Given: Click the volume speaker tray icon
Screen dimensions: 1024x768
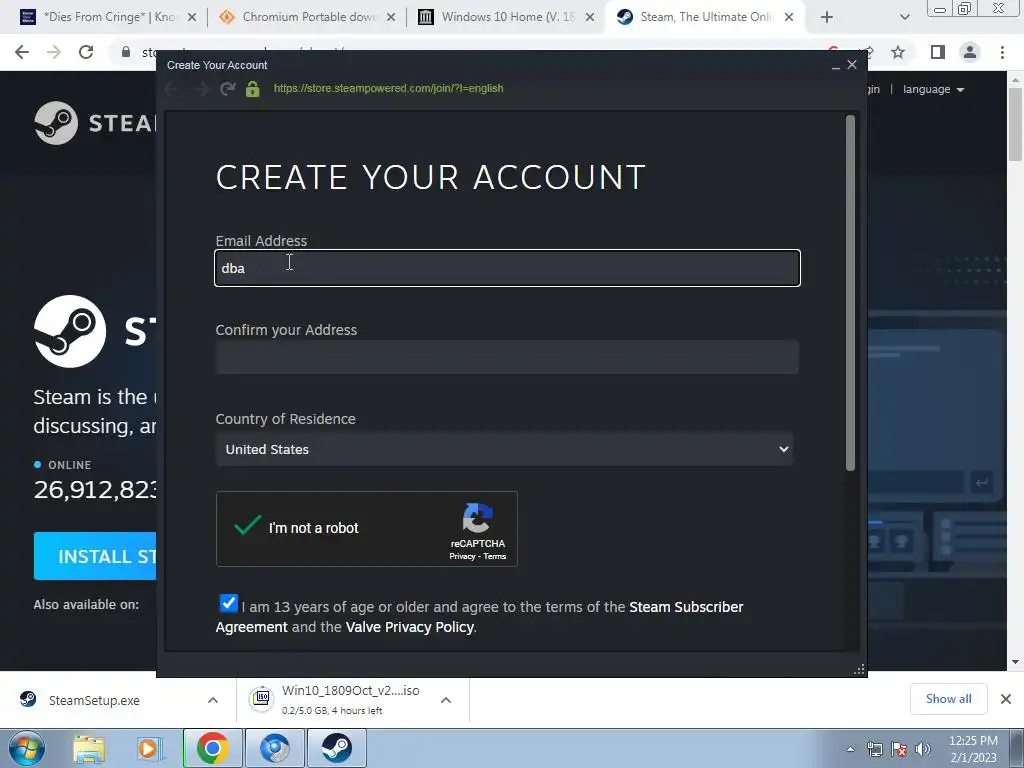Looking at the screenshot, I should click(923, 749).
